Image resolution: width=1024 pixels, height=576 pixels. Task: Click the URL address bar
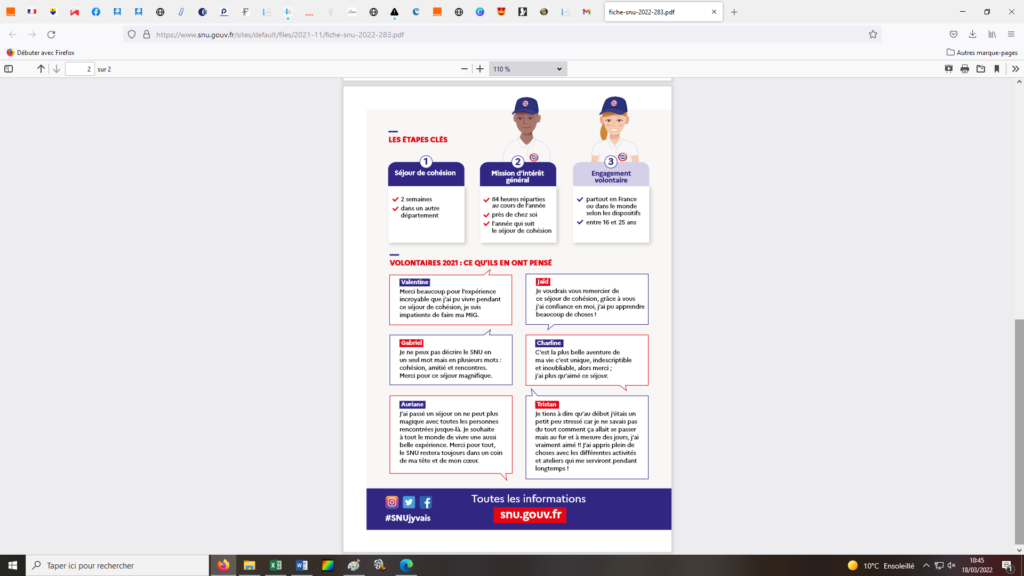(x=500, y=33)
